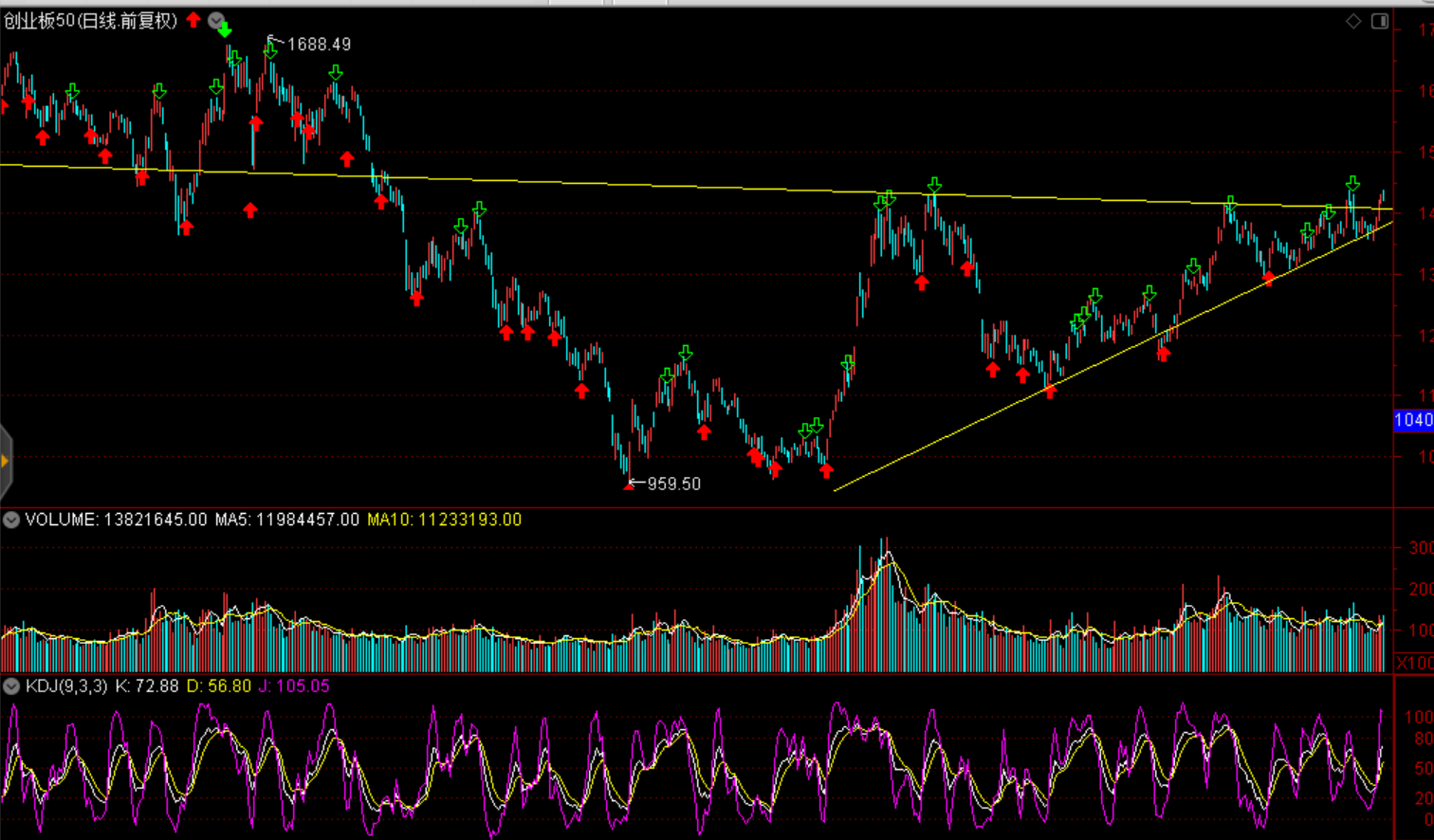
Task: Open the dropdown beside the 创业板50 chart title
Action: (x=216, y=20)
